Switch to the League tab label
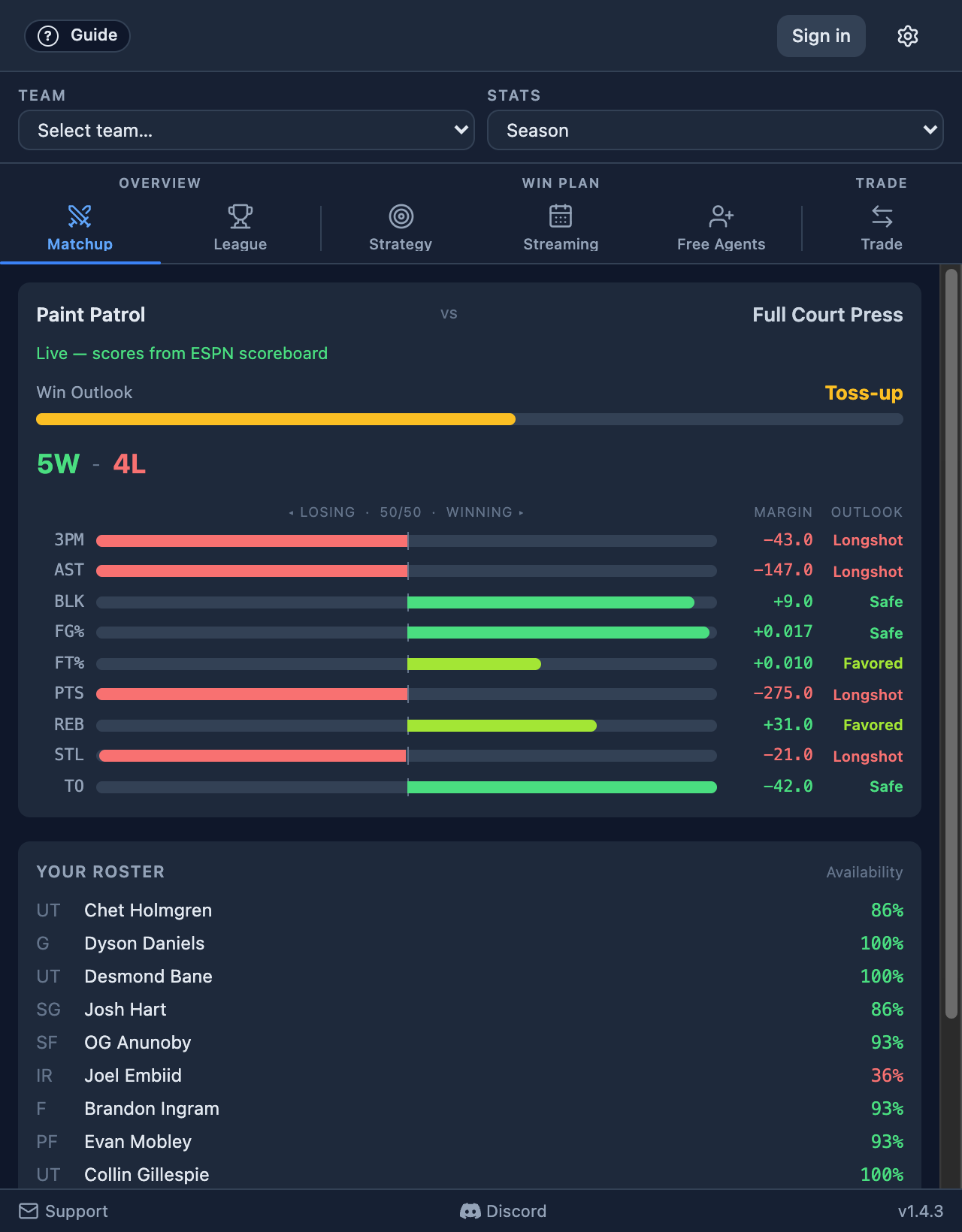The image size is (962, 1232). coord(240,244)
